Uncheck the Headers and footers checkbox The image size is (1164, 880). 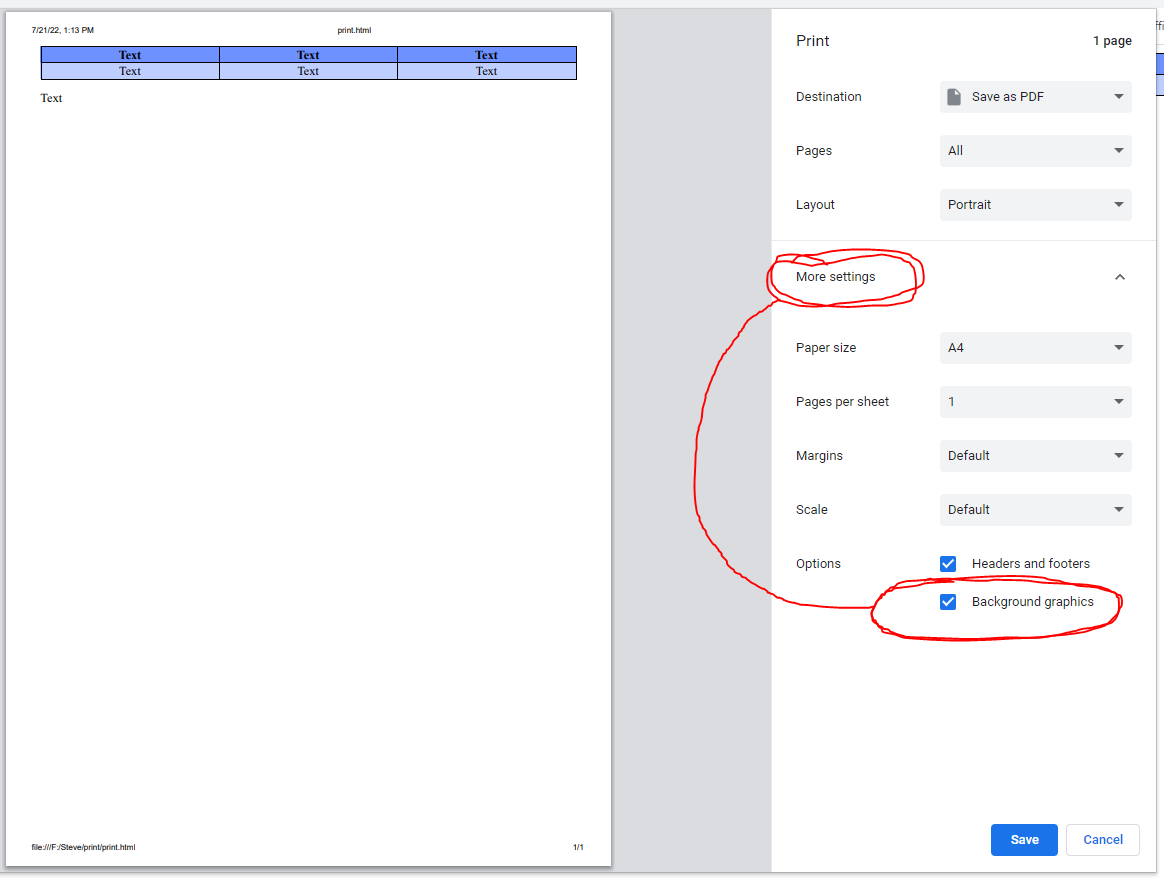point(948,564)
